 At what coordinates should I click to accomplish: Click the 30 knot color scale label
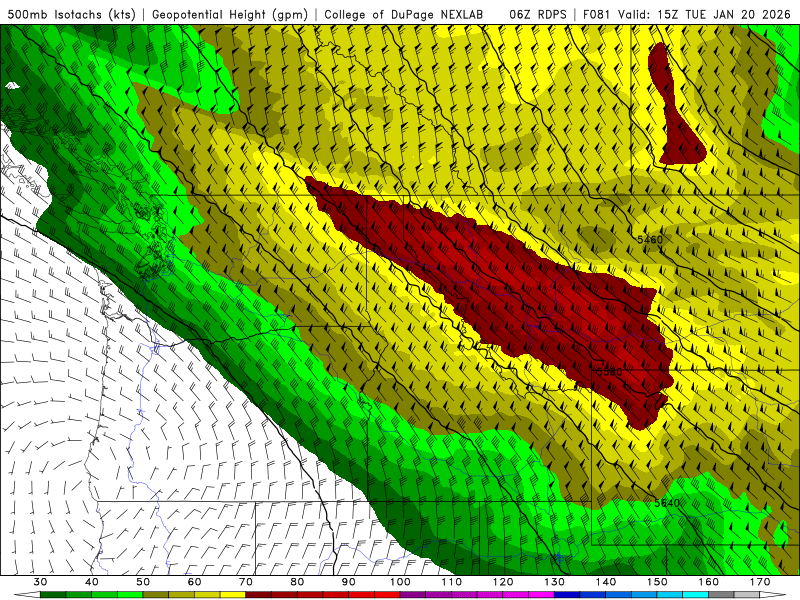coord(40,582)
